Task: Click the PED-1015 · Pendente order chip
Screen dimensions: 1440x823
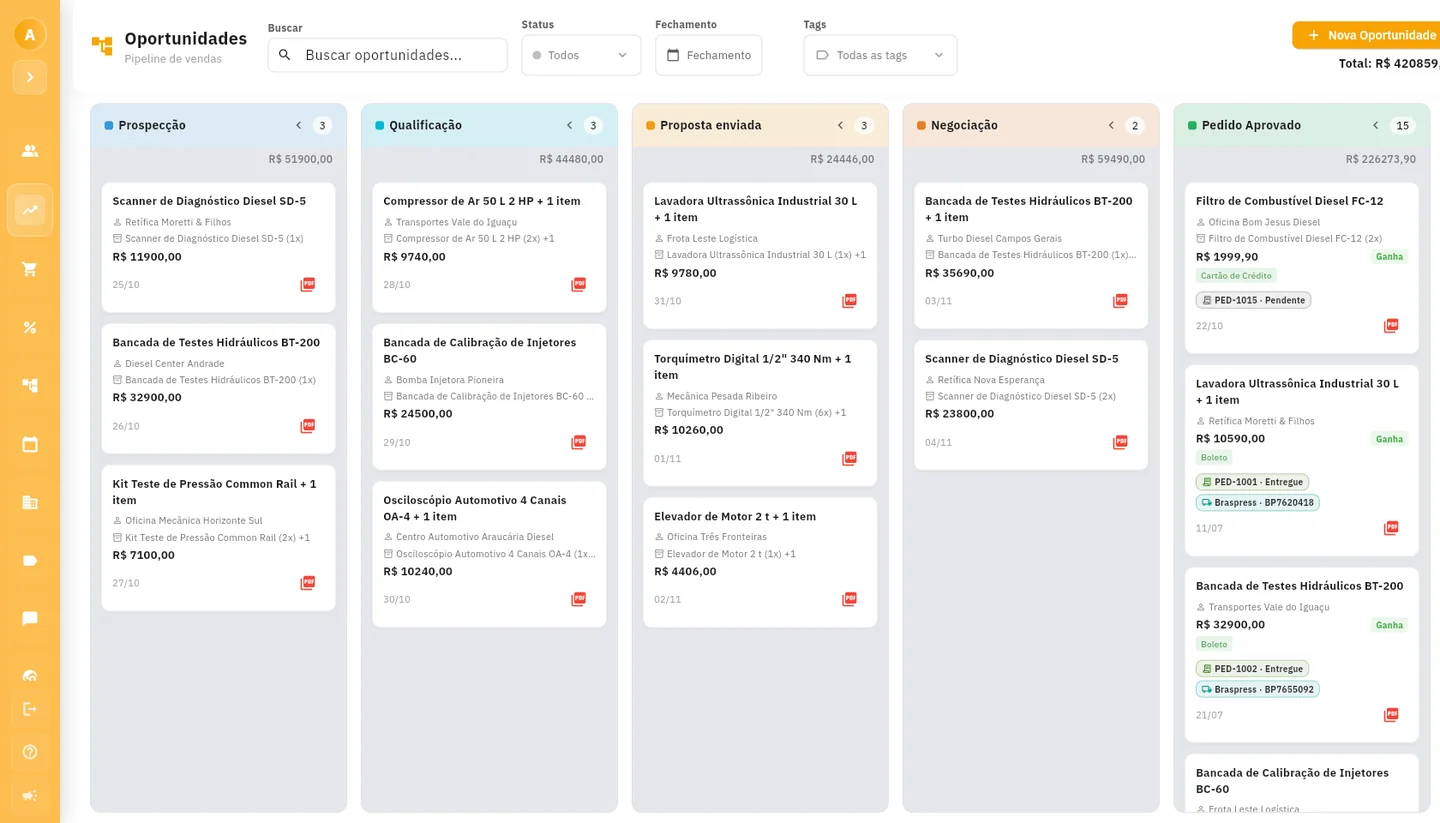Action: (1253, 300)
